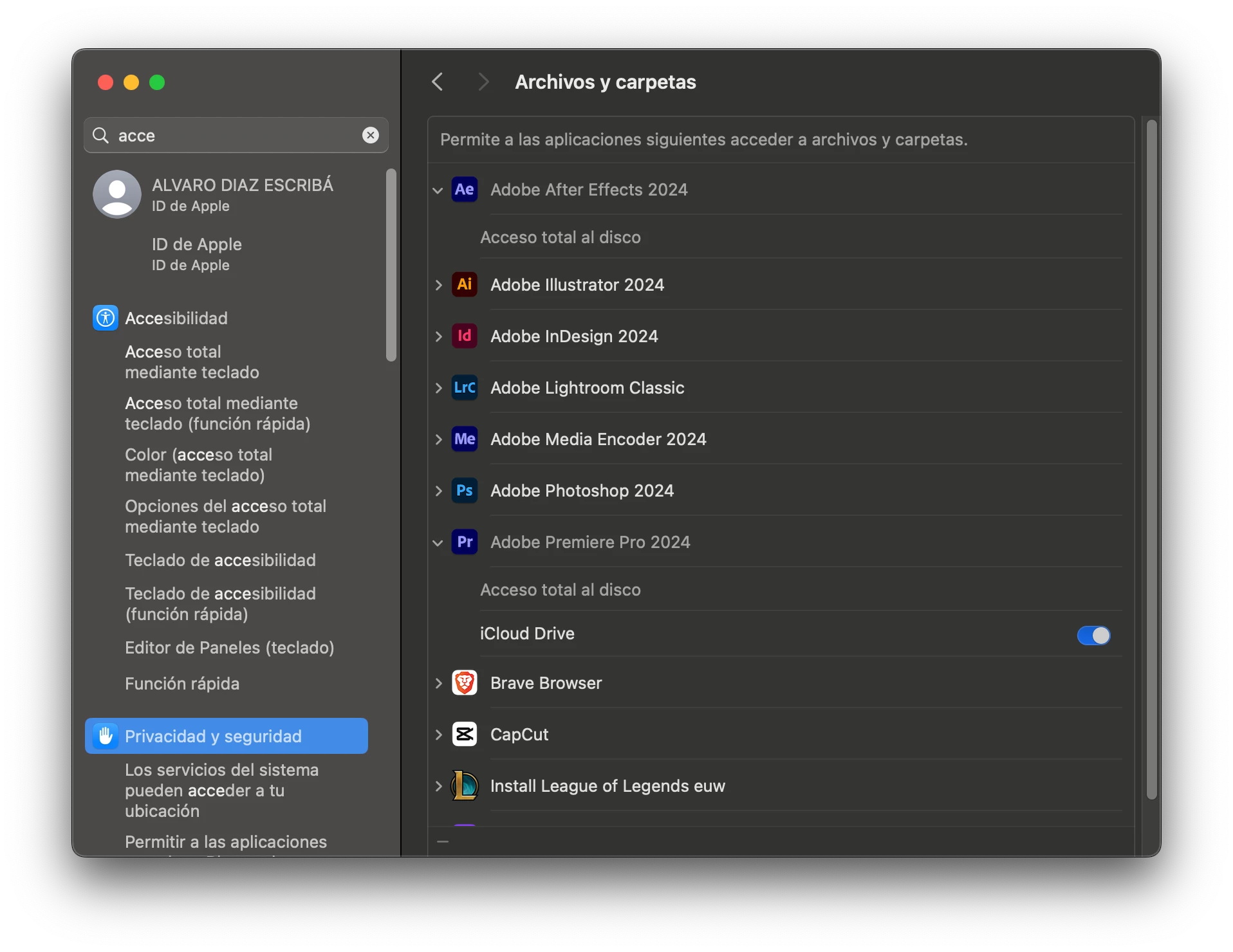This screenshot has width=1233, height=952.
Task: Expand Adobe InDesign 2024 row
Action: (x=438, y=336)
